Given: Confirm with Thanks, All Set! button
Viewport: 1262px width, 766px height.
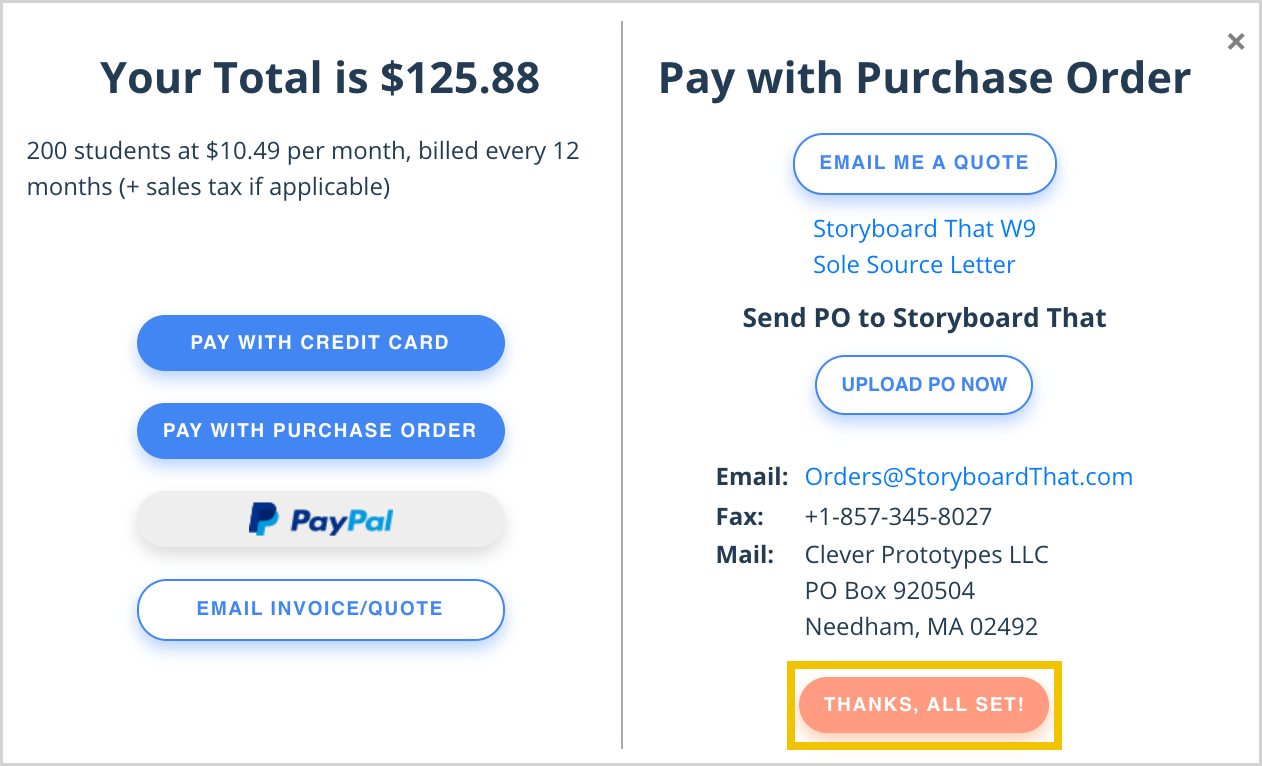Looking at the screenshot, I should tap(924, 705).
